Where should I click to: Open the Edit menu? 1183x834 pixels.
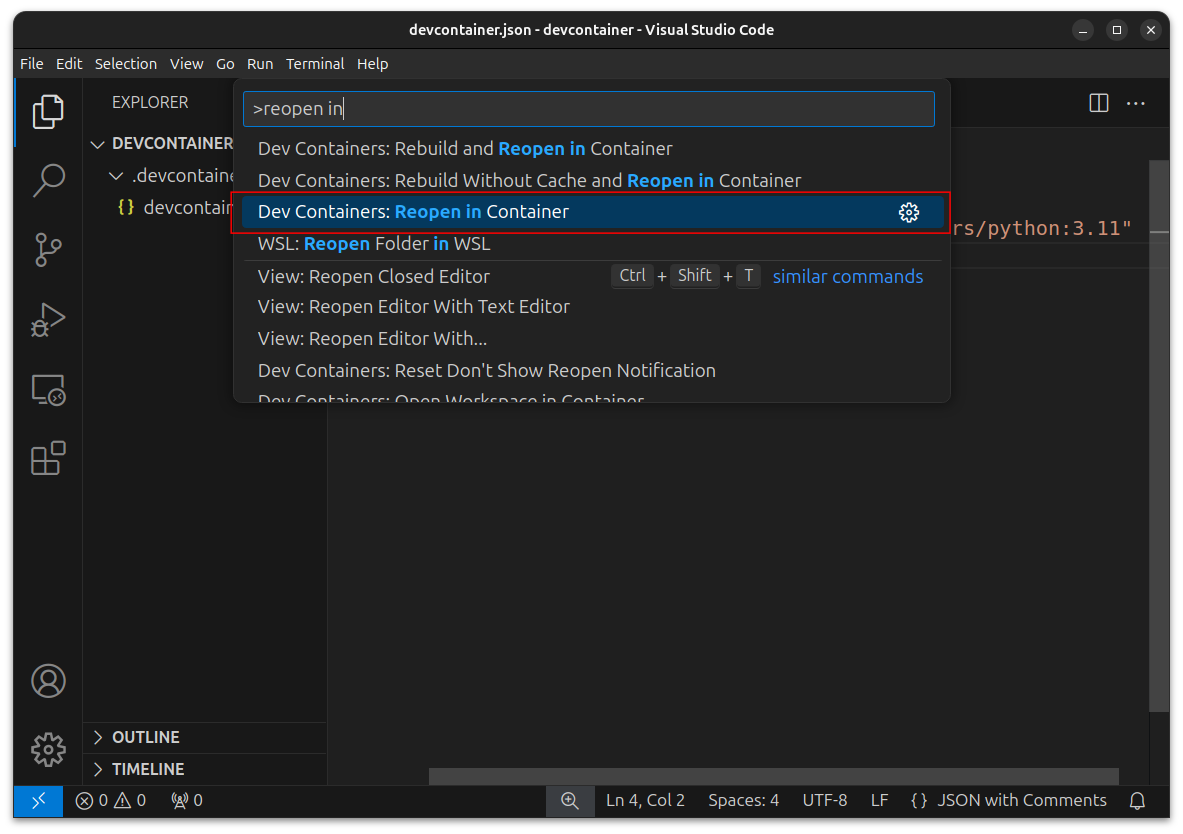pyautogui.click(x=69, y=64)
